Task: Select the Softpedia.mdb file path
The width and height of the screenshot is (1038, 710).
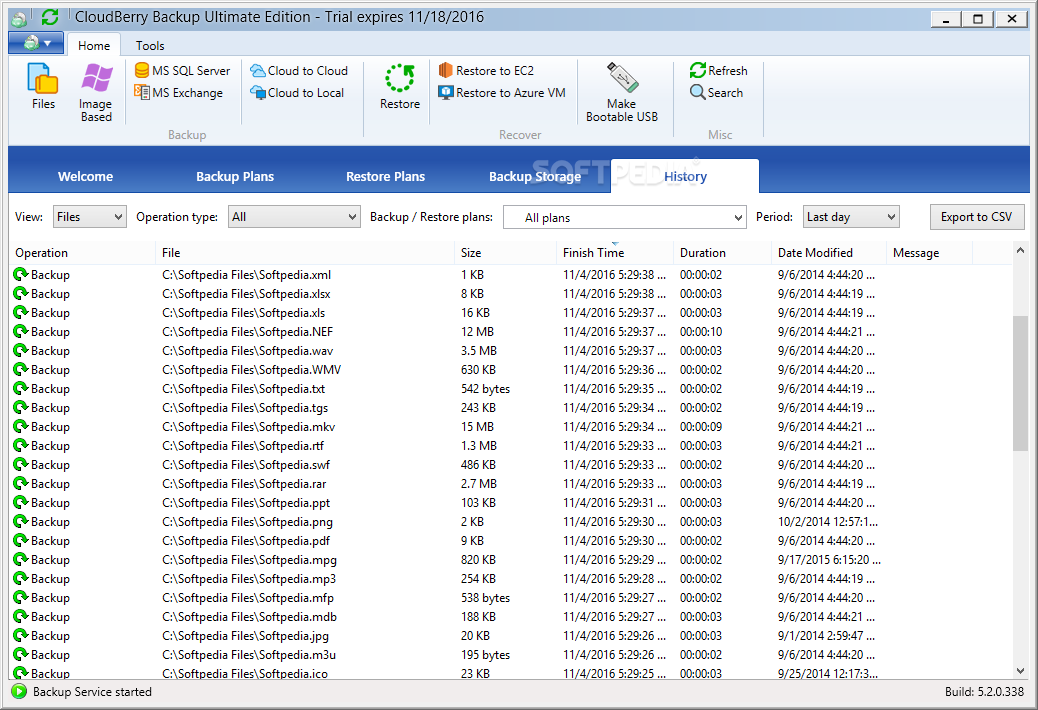Action: pos(250,616)
